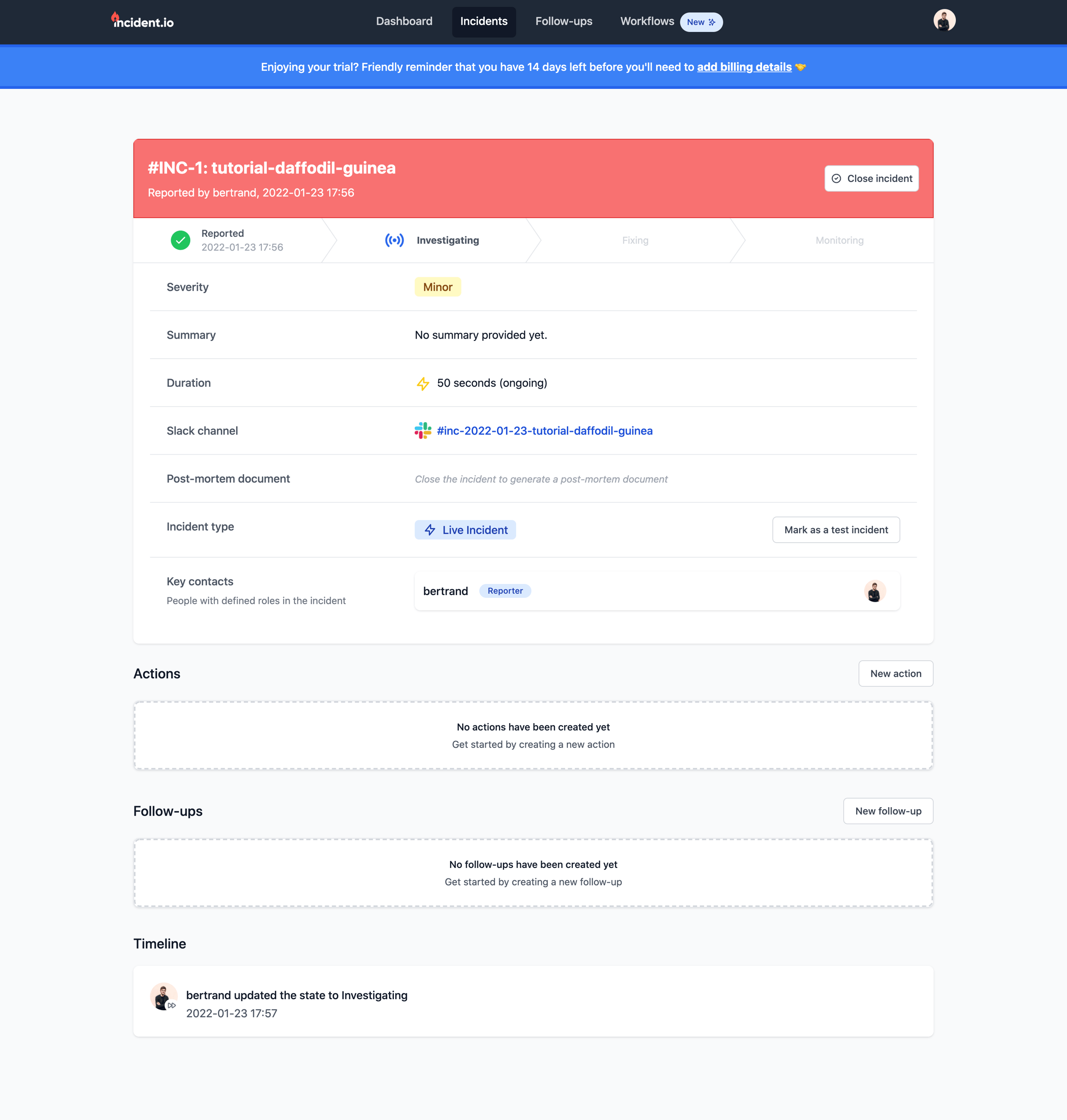Click the Minor severity badge
Image resolution: width=1067 pixels, height=1120 pixels.
pos(437,287)
